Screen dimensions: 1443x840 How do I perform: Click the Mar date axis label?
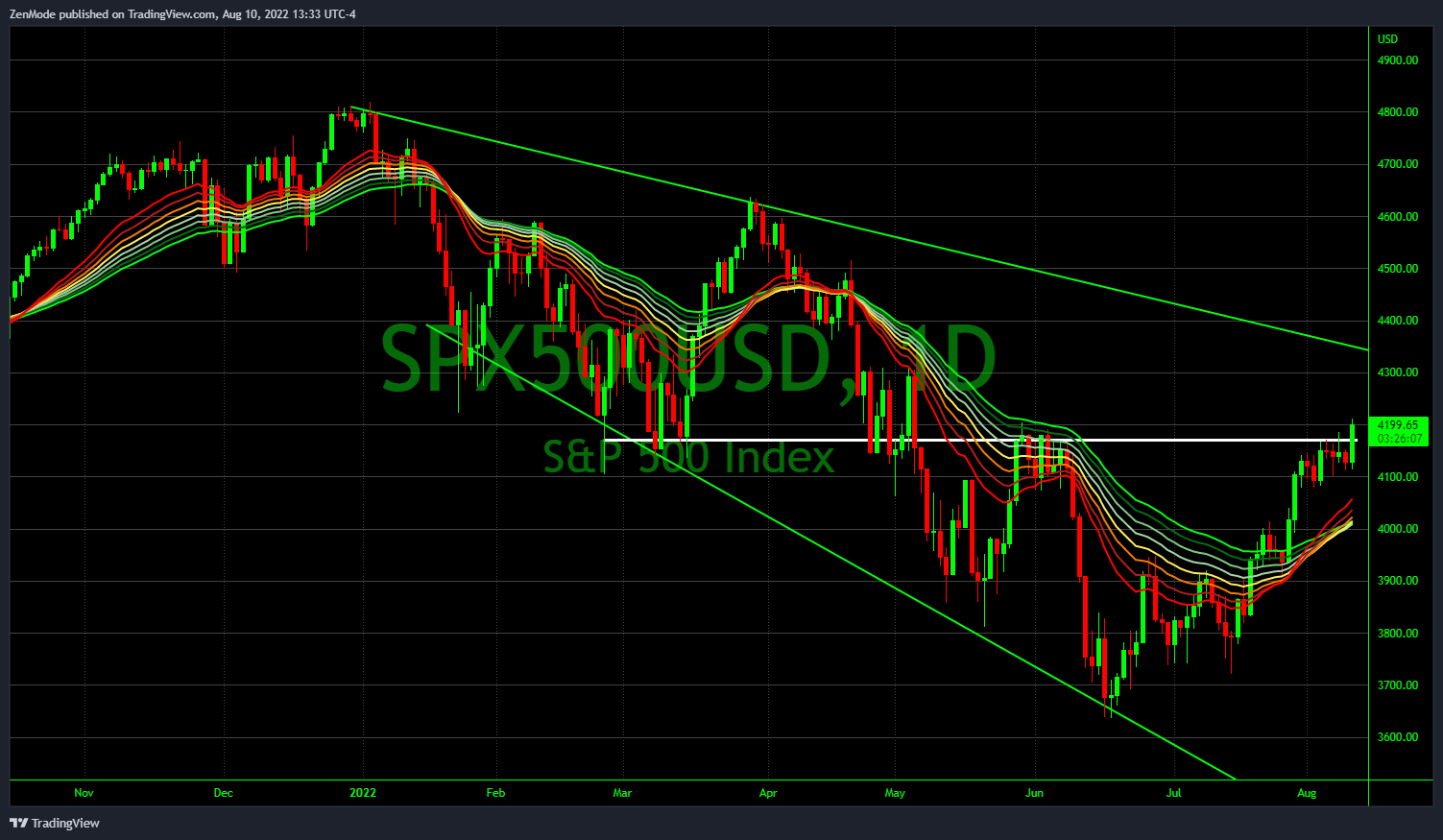tap(622, 793)
